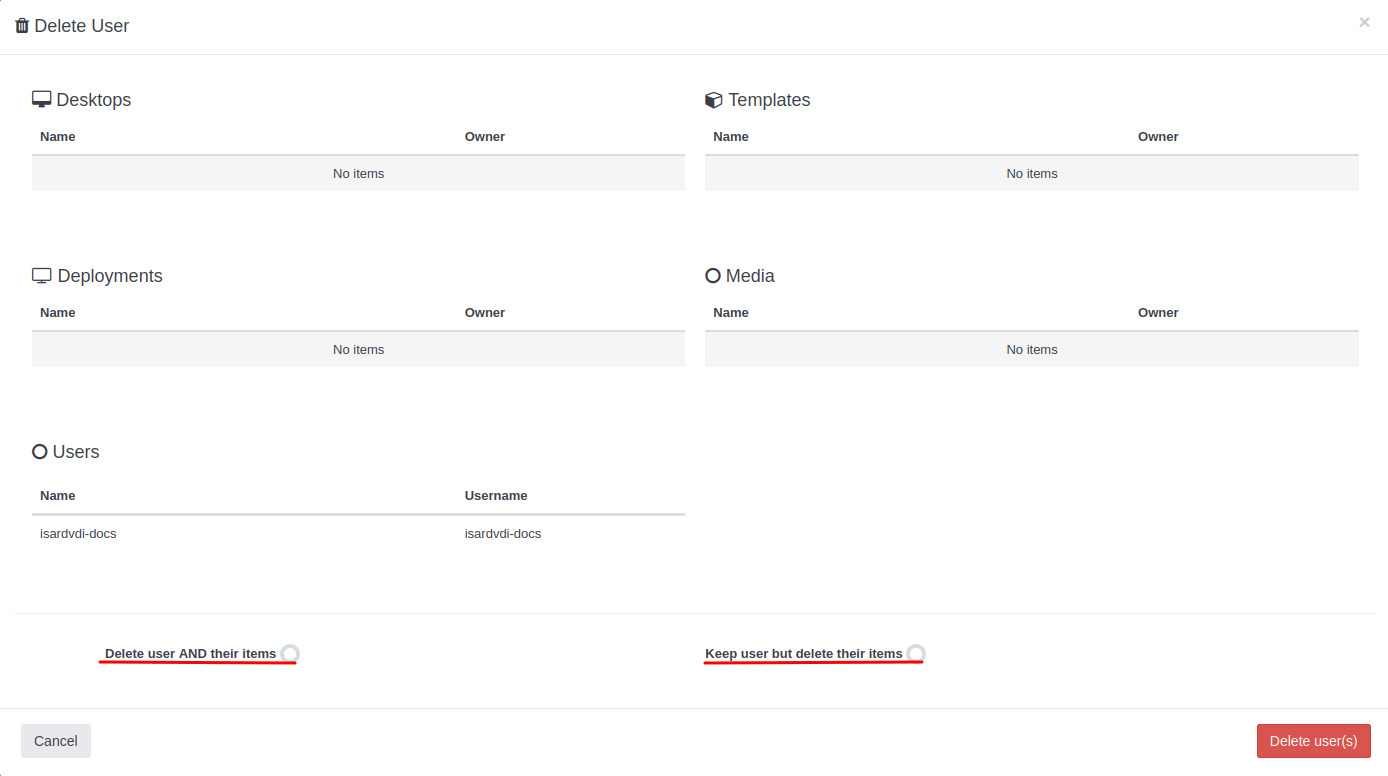The height and width of the screenshot is (776, 1388).
Task: Click the monitor icon next to Desktops heading
Action: coord(42,100)
